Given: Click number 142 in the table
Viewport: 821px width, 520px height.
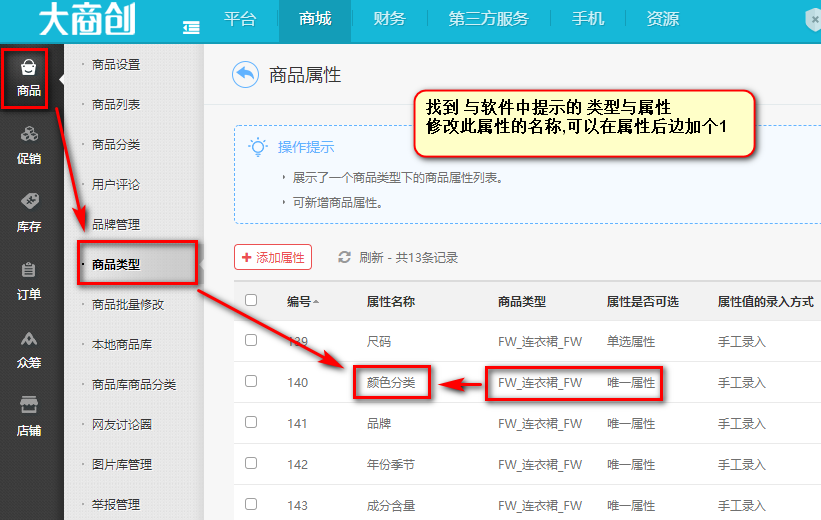Looking at the screenshot, I should (x=297, y=464).
